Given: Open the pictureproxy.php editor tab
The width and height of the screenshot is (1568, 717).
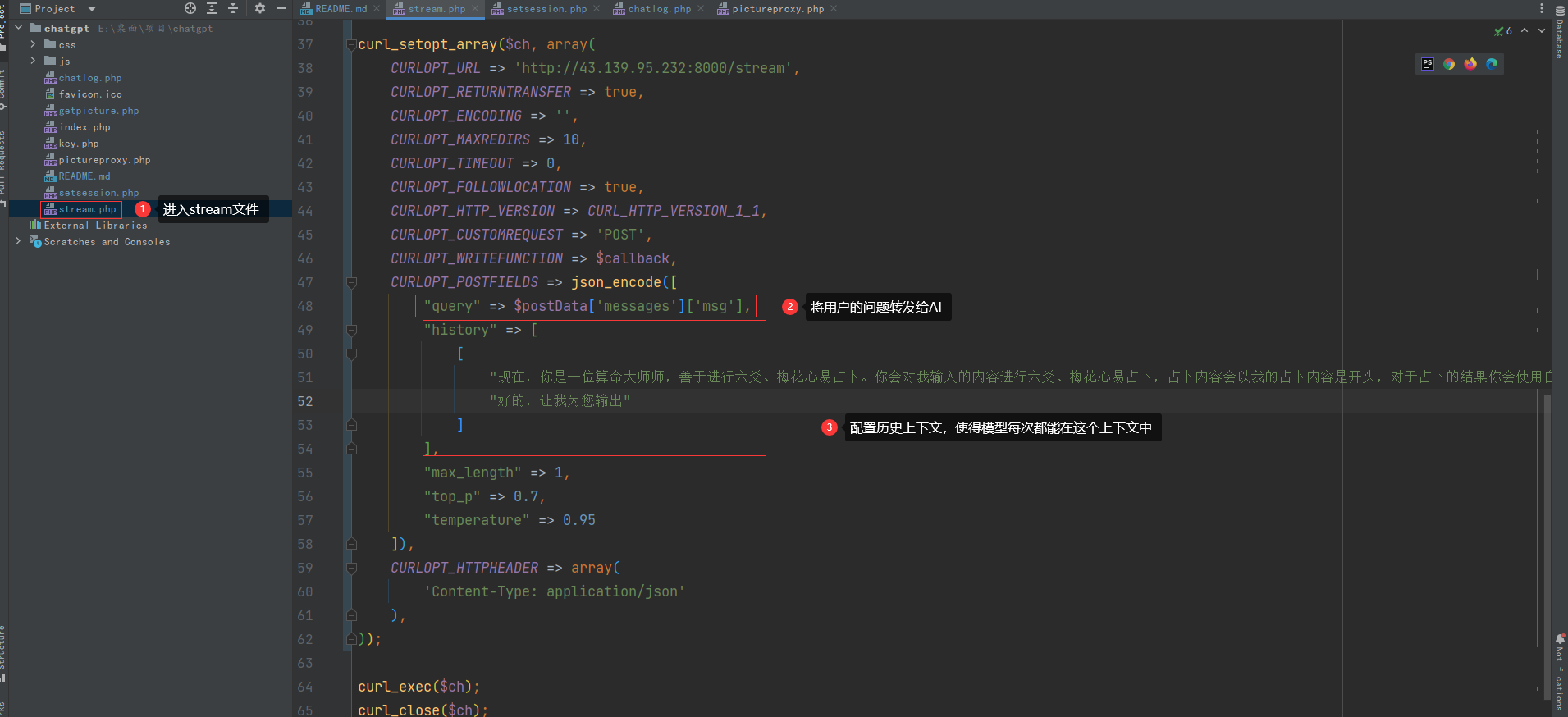Looking at the screenshot, I should 777,9.
